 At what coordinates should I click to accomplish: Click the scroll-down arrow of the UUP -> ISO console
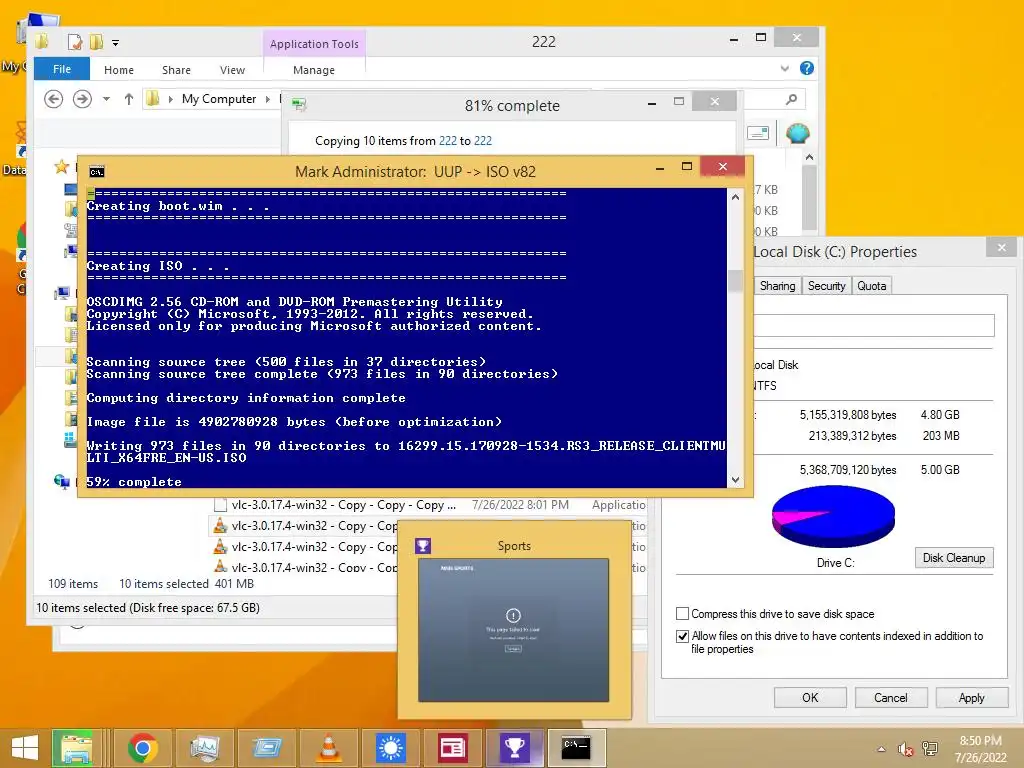pyautogui.click(x=735, y=480)
